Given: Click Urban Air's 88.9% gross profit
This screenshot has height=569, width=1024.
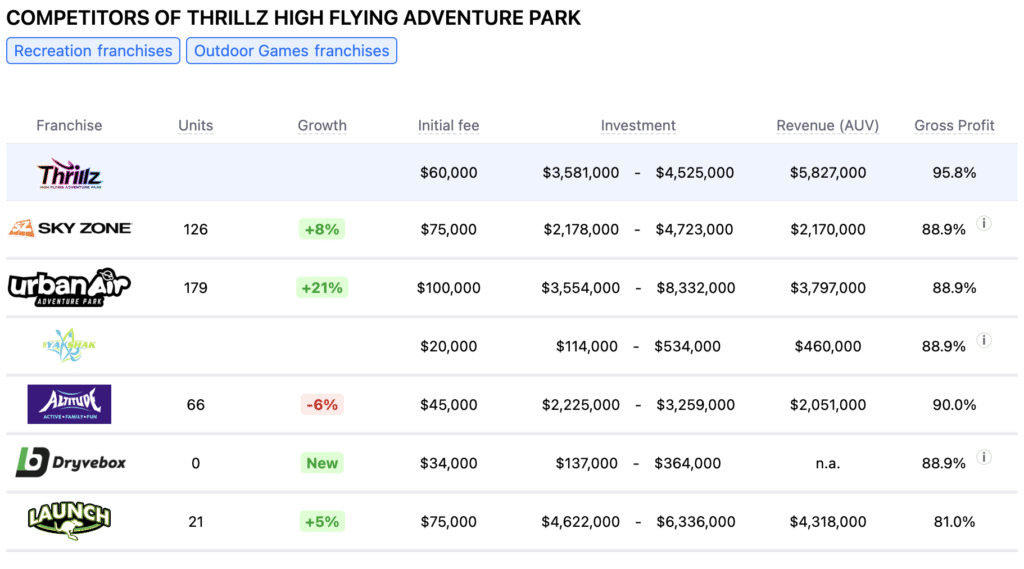Looking at the screenshot, I should pyautogui.click(x=954, y=287).
